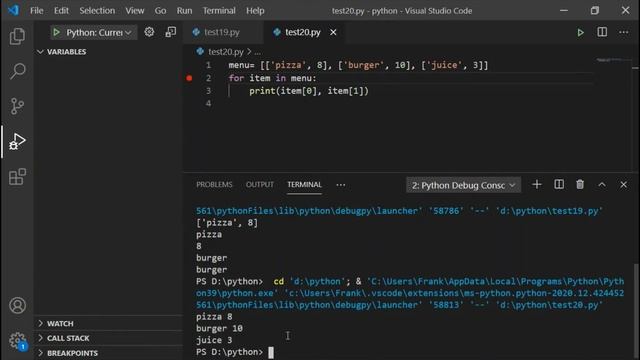Switch to the PROBLEMS panel tab

tap(214, 184)
